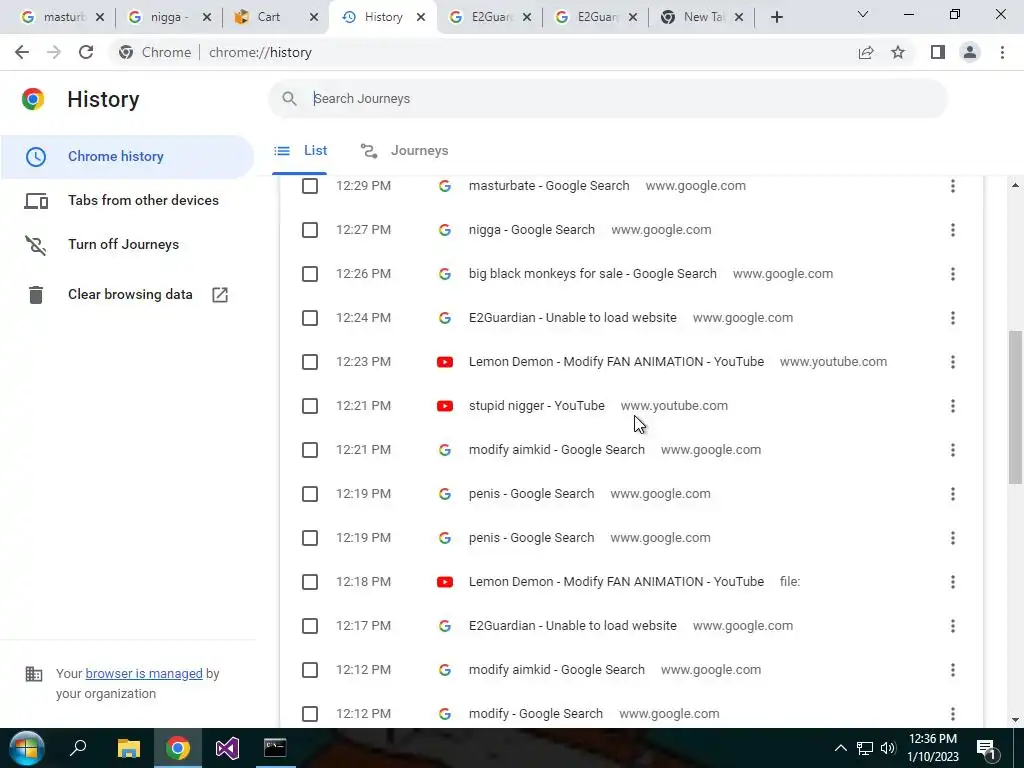
Task: Tick the checkbox for the 12:26 PM entry
Action: (310, 274)
